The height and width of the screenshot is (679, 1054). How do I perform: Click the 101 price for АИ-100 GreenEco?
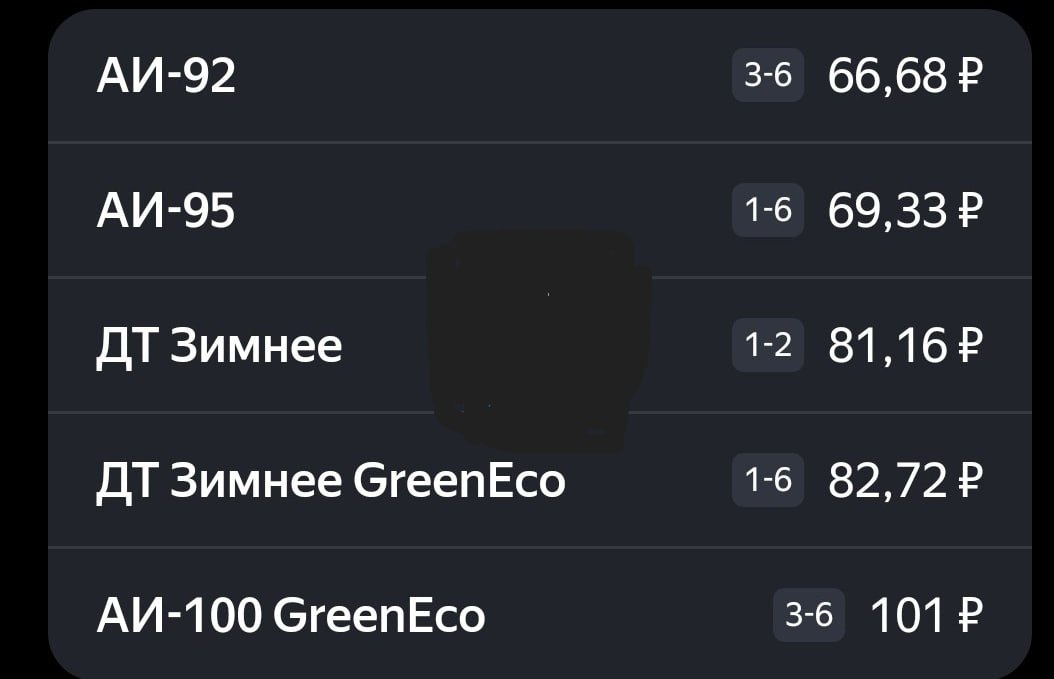point(908,615)
